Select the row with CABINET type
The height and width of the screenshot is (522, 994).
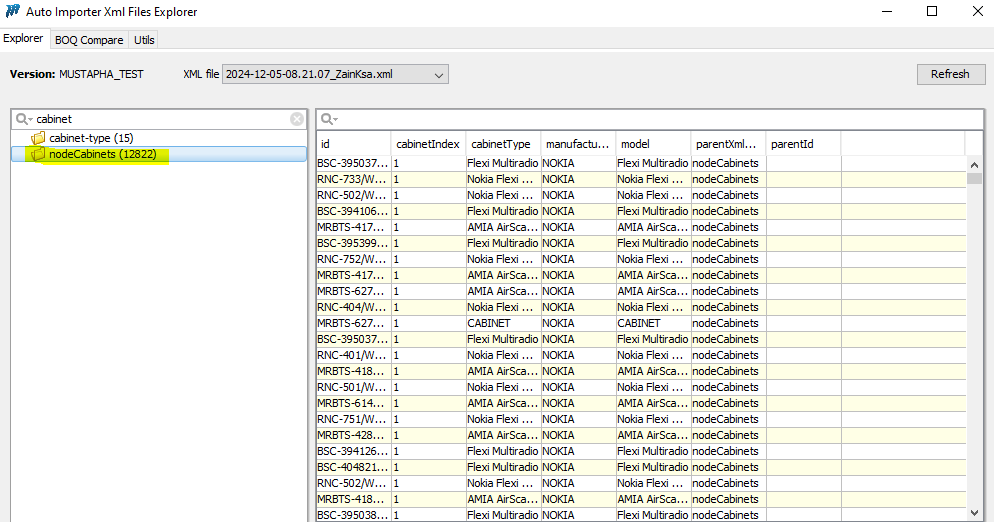tap(488, 323)
